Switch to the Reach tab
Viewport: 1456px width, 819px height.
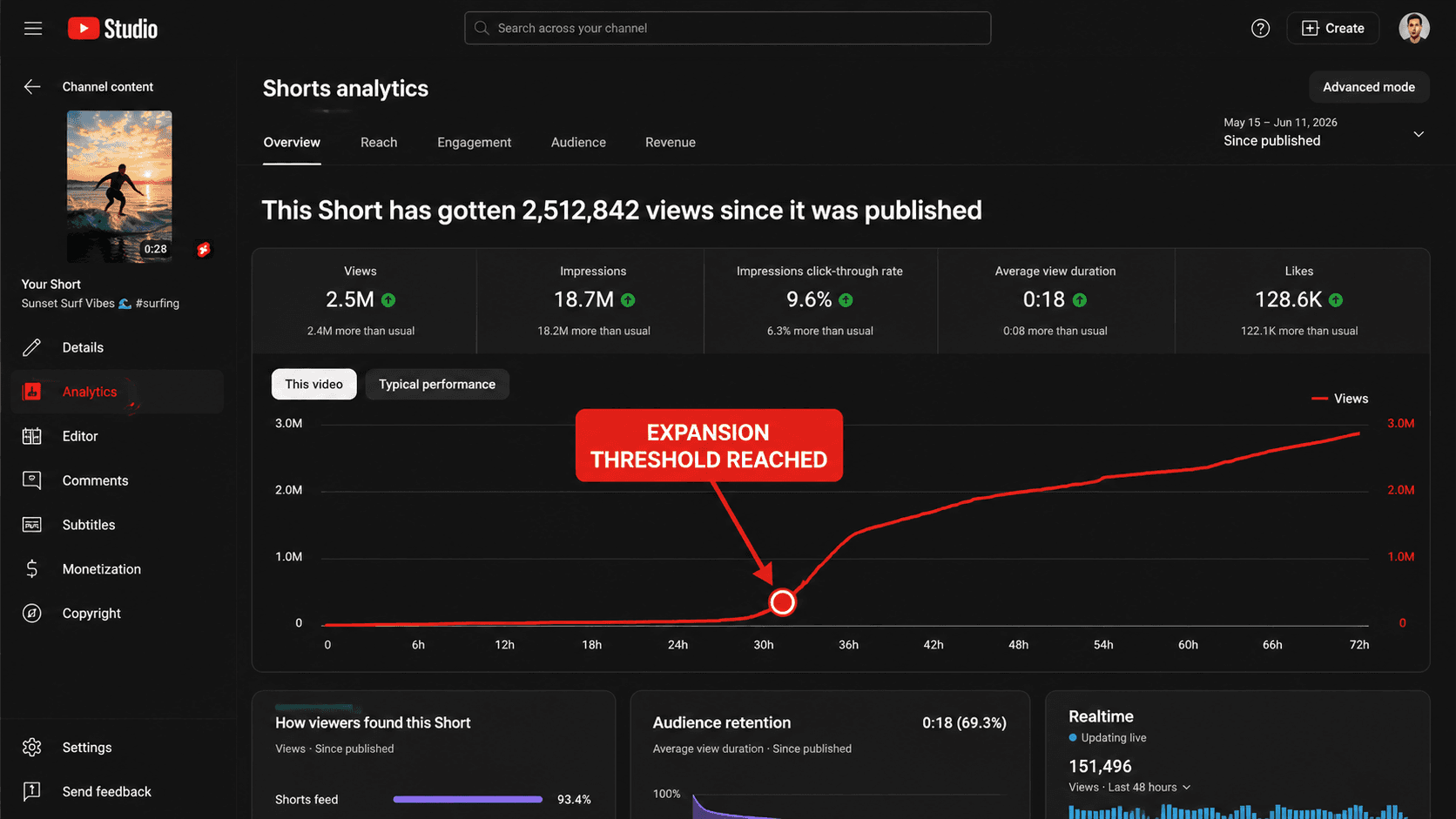click(x=379, y=143)
